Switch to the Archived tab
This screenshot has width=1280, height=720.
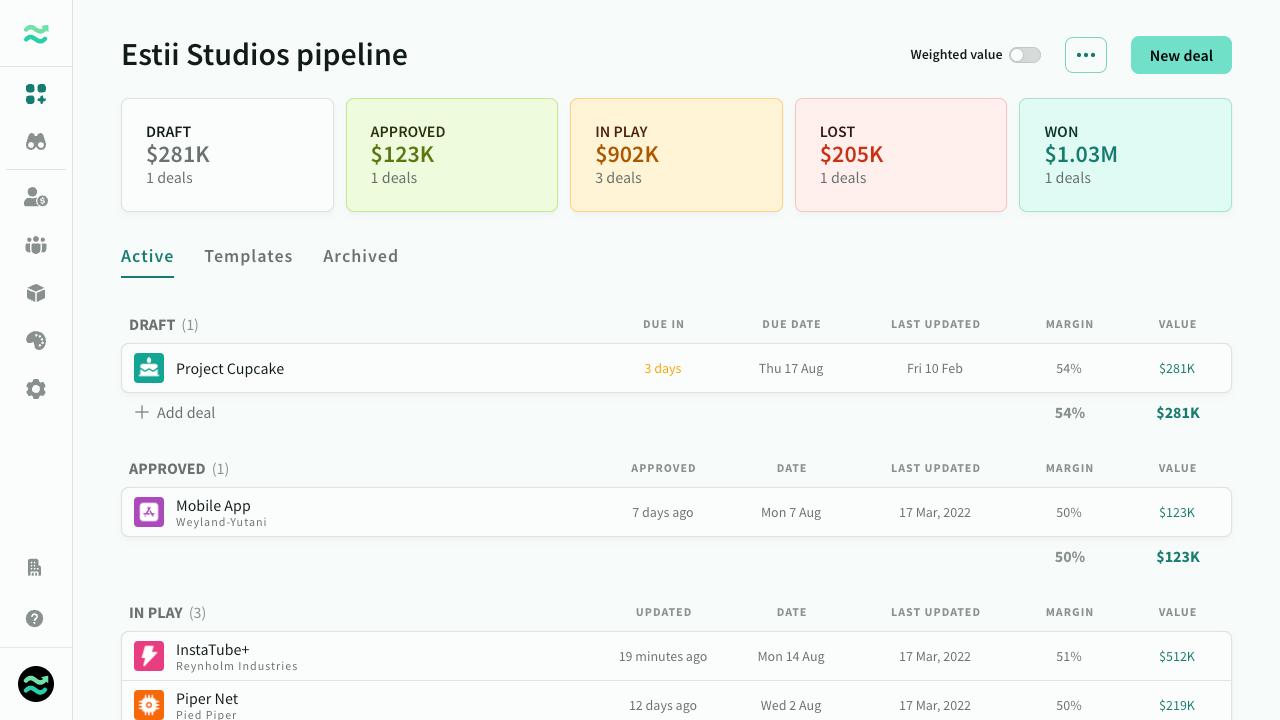[x=360, y=256]
